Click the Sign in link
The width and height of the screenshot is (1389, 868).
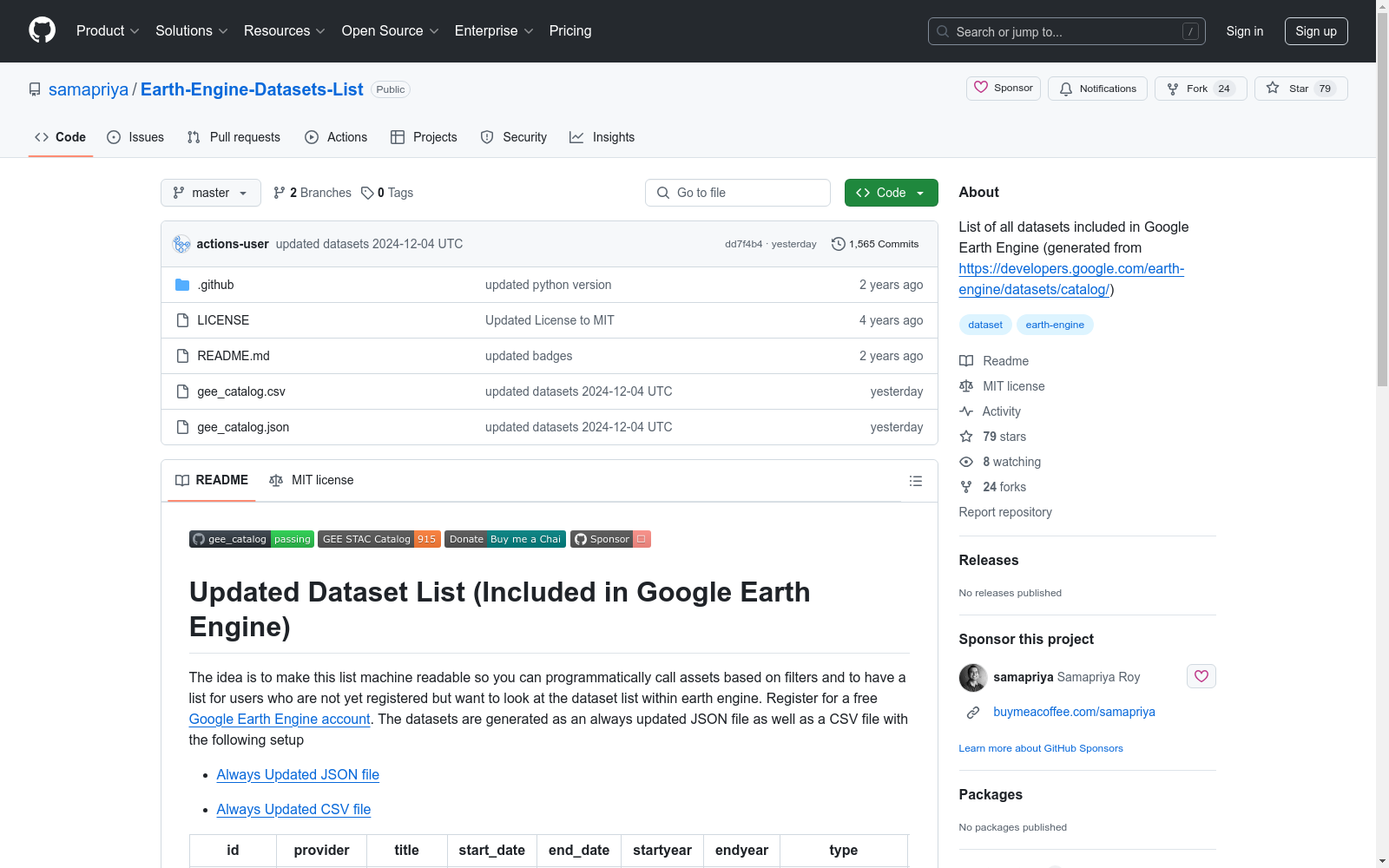pyautogui.click(x=1245, y=31)
